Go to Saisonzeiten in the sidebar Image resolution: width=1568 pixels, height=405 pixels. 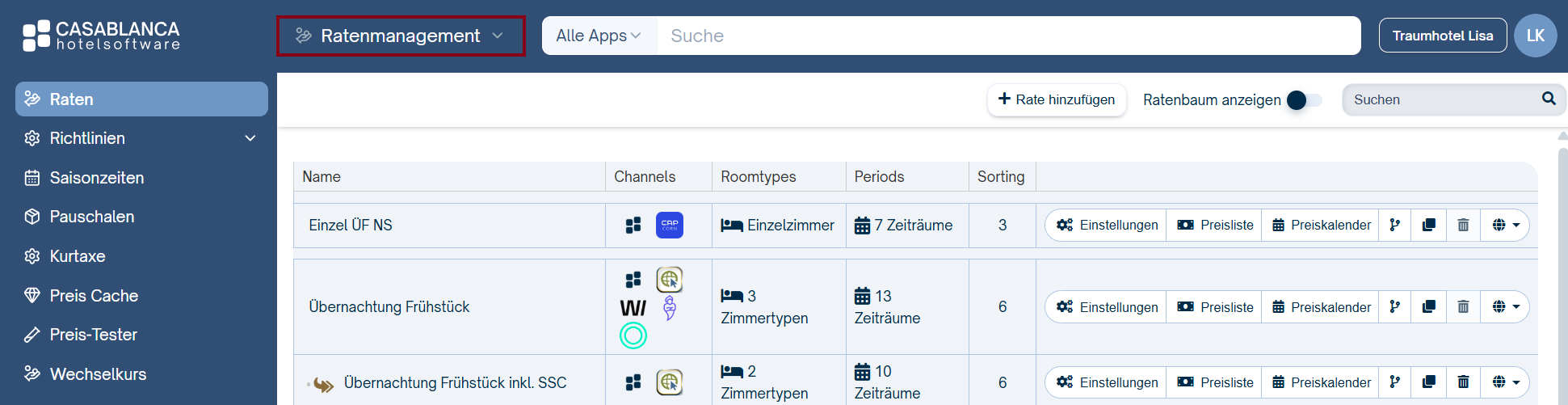pyautogui.click(x=141, y=178)
